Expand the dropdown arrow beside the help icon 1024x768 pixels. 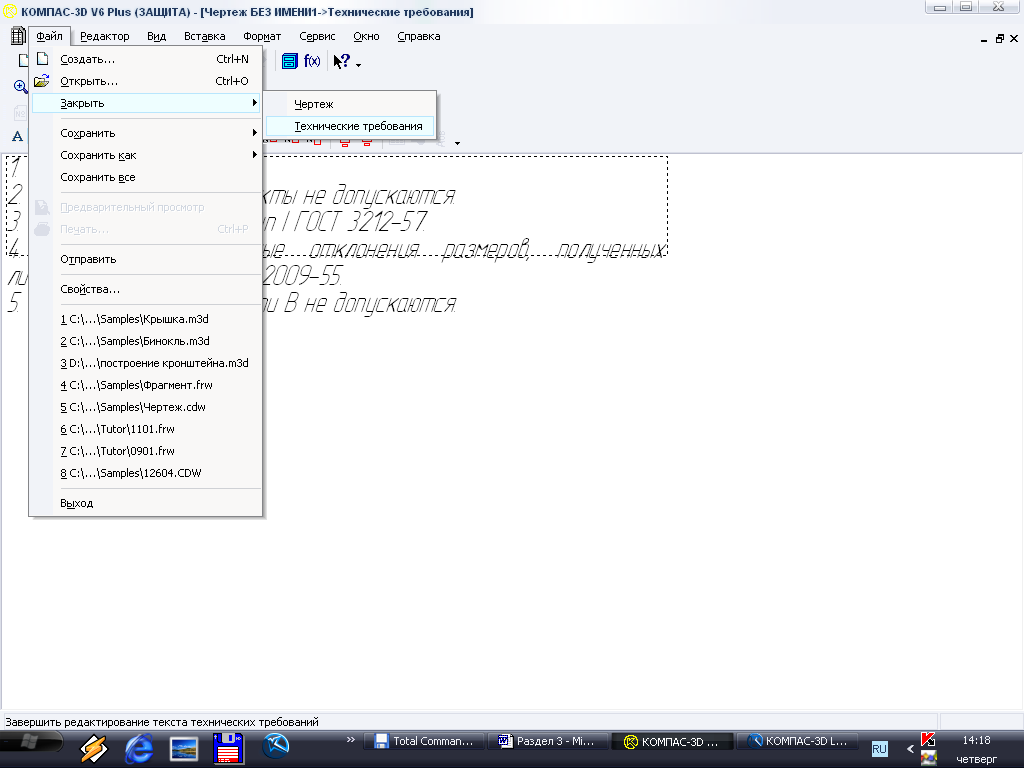point(358,64)
